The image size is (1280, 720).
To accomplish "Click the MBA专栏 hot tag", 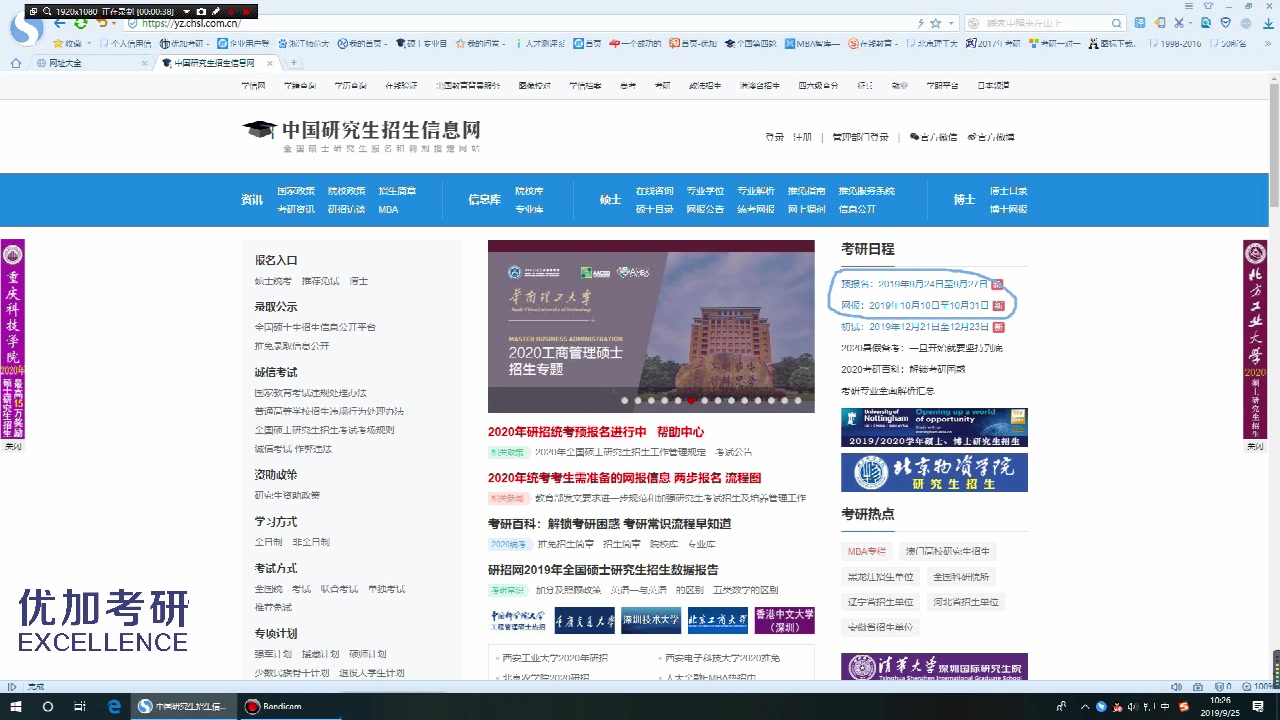I will (867, 551).
